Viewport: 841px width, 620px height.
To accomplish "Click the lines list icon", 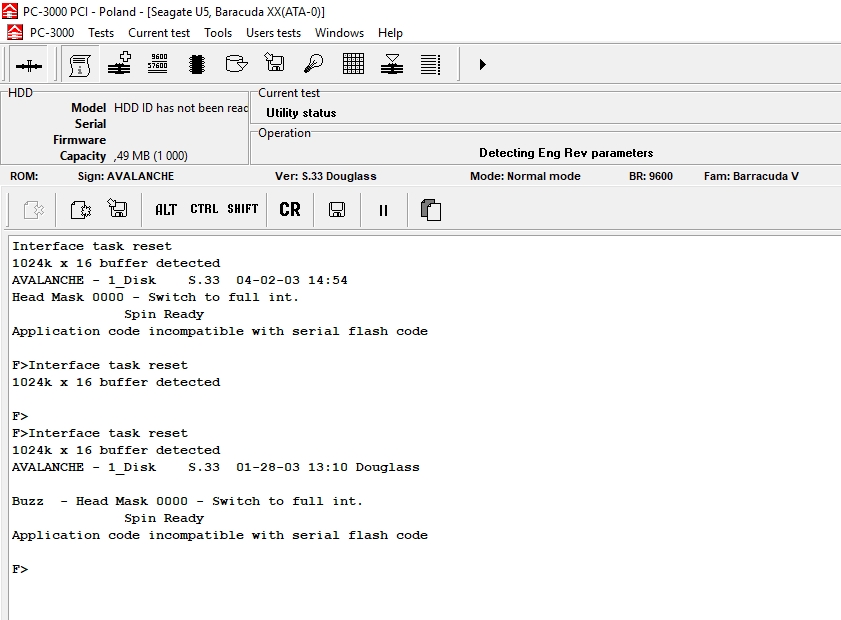I will pos(431,64).
